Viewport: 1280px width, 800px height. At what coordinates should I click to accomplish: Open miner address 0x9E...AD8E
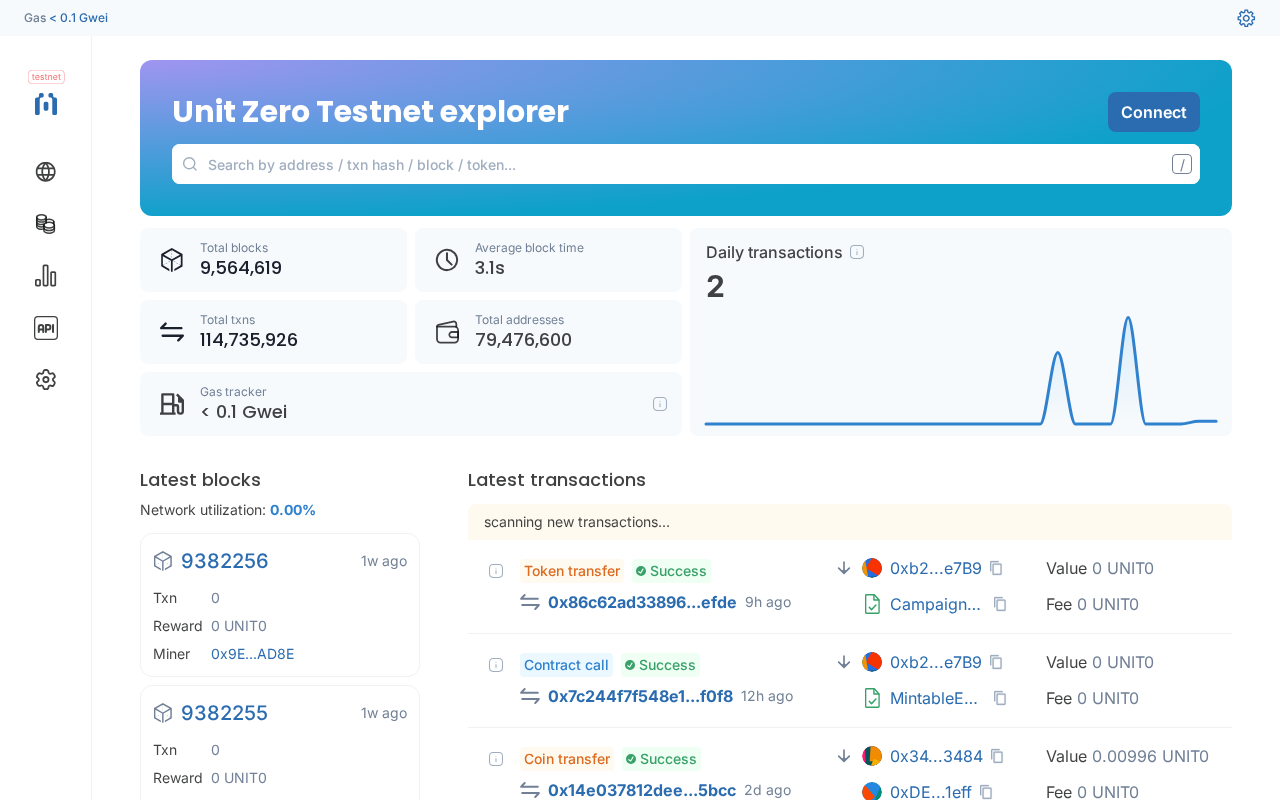pos(253,654)
